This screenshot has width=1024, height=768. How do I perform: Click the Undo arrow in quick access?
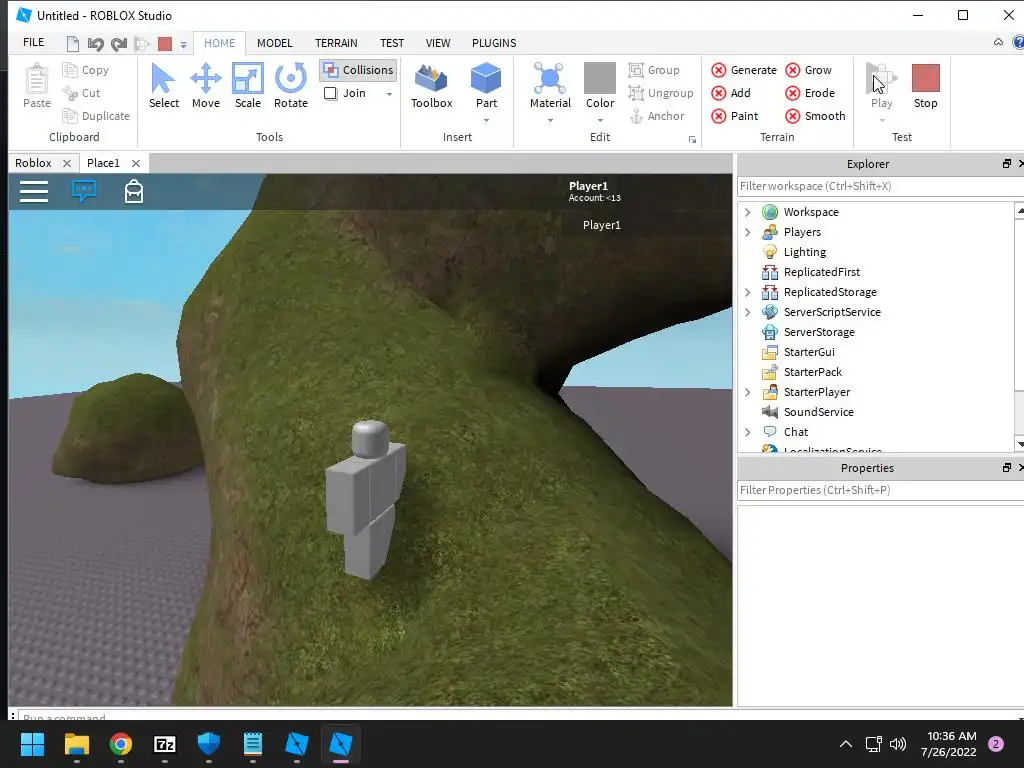pyautogui.click(x=95, y=44)
